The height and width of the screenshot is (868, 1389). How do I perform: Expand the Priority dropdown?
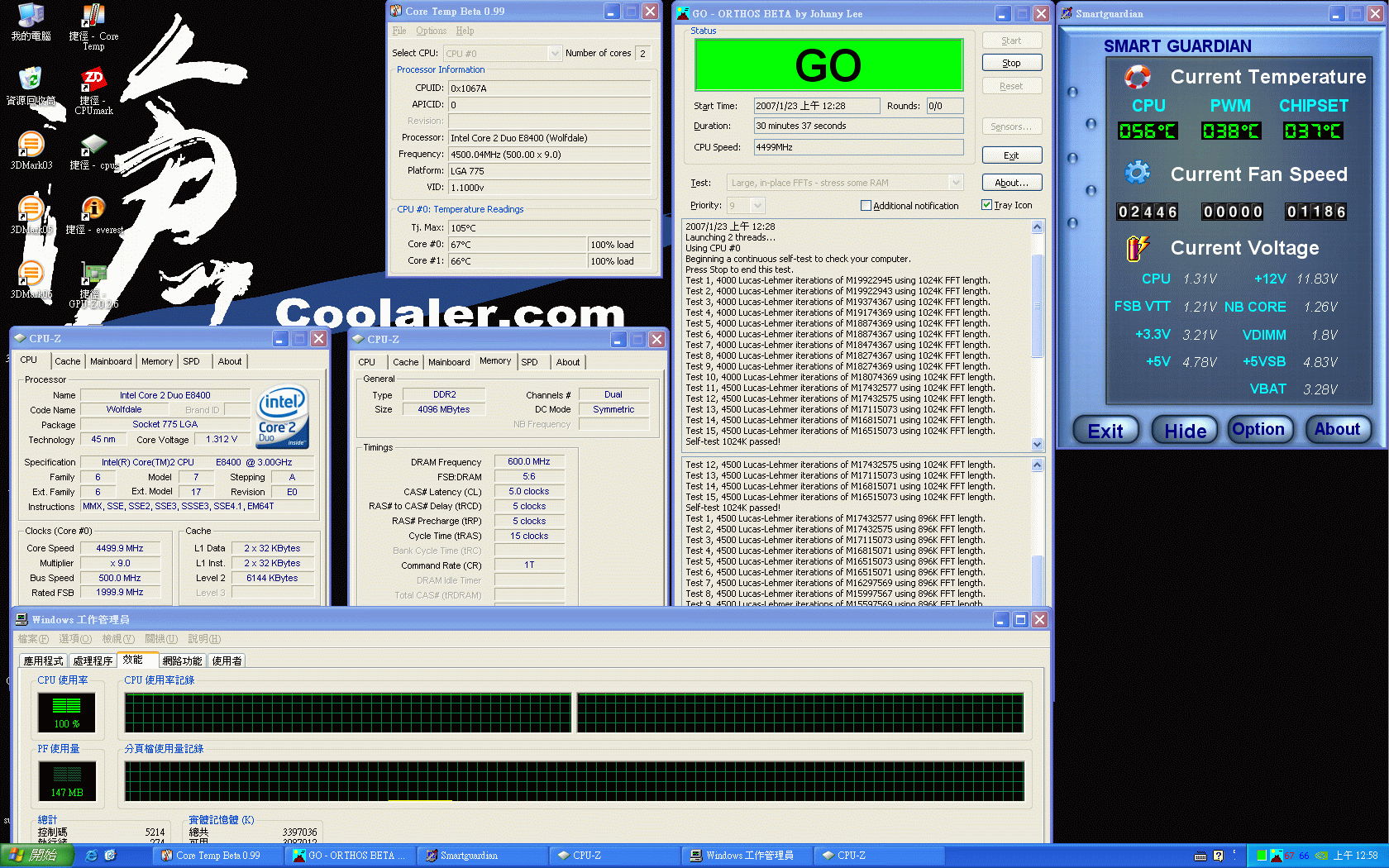point(758,206)
